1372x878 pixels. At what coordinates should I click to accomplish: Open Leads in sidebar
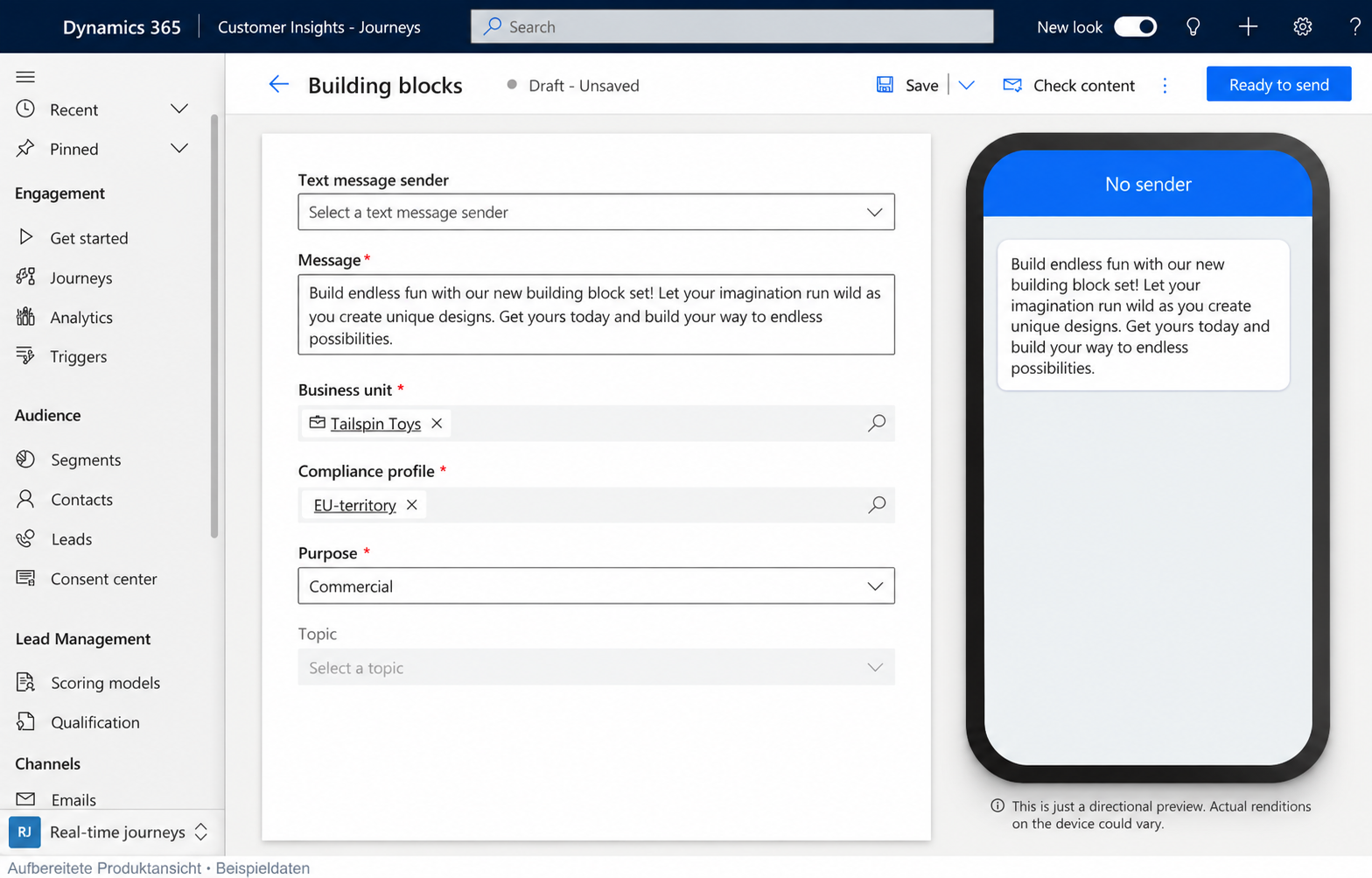click(x=71, y=539)
